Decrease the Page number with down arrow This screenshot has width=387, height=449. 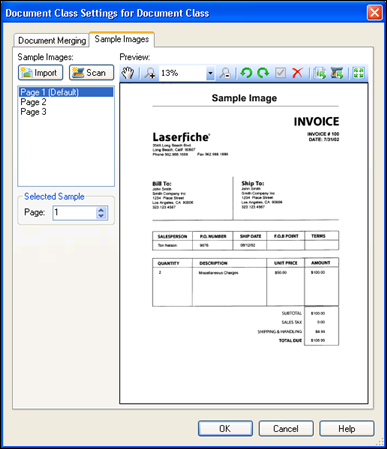[x=101, y=216]
